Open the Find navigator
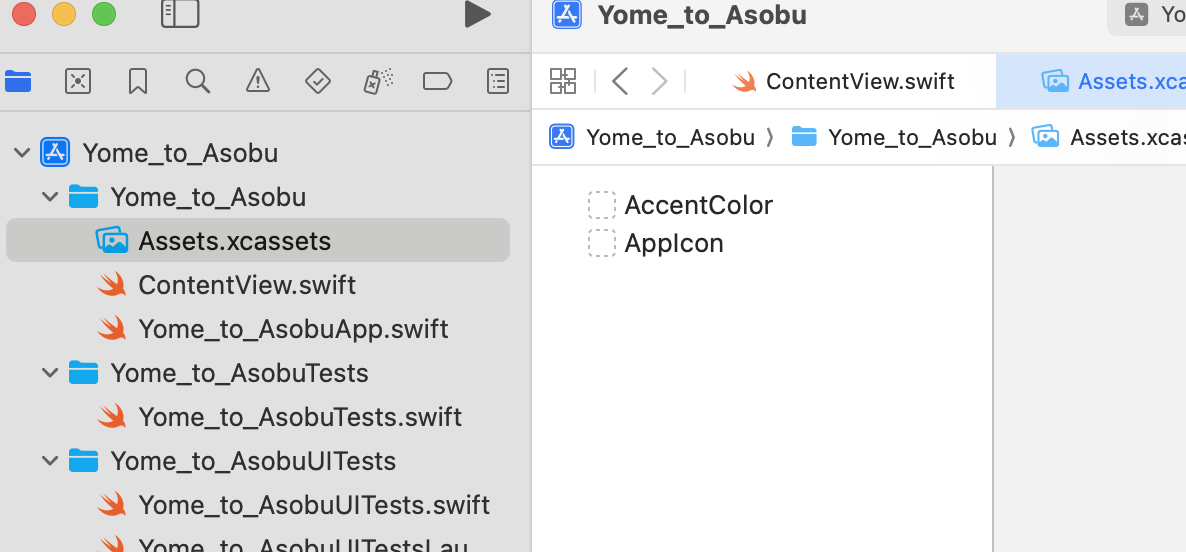This screenshot has width=1186, height=552. pos(198,81)
